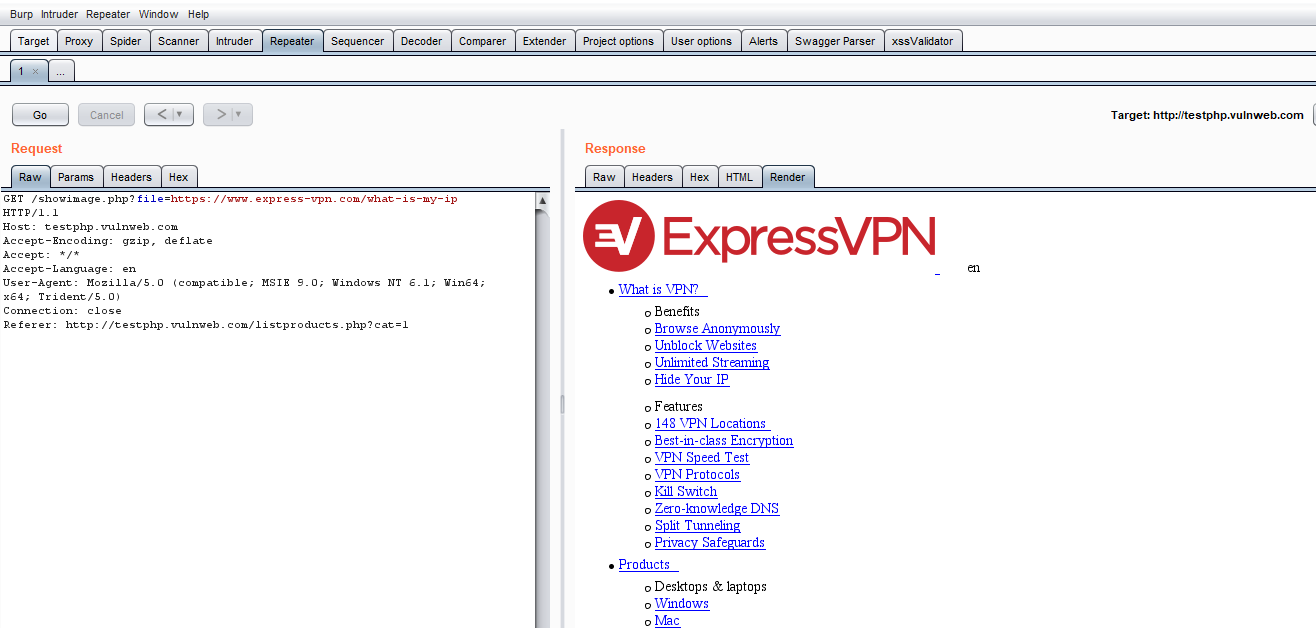Go back with the left arrow button
The image size is (1316, 628).
(161, 114)
